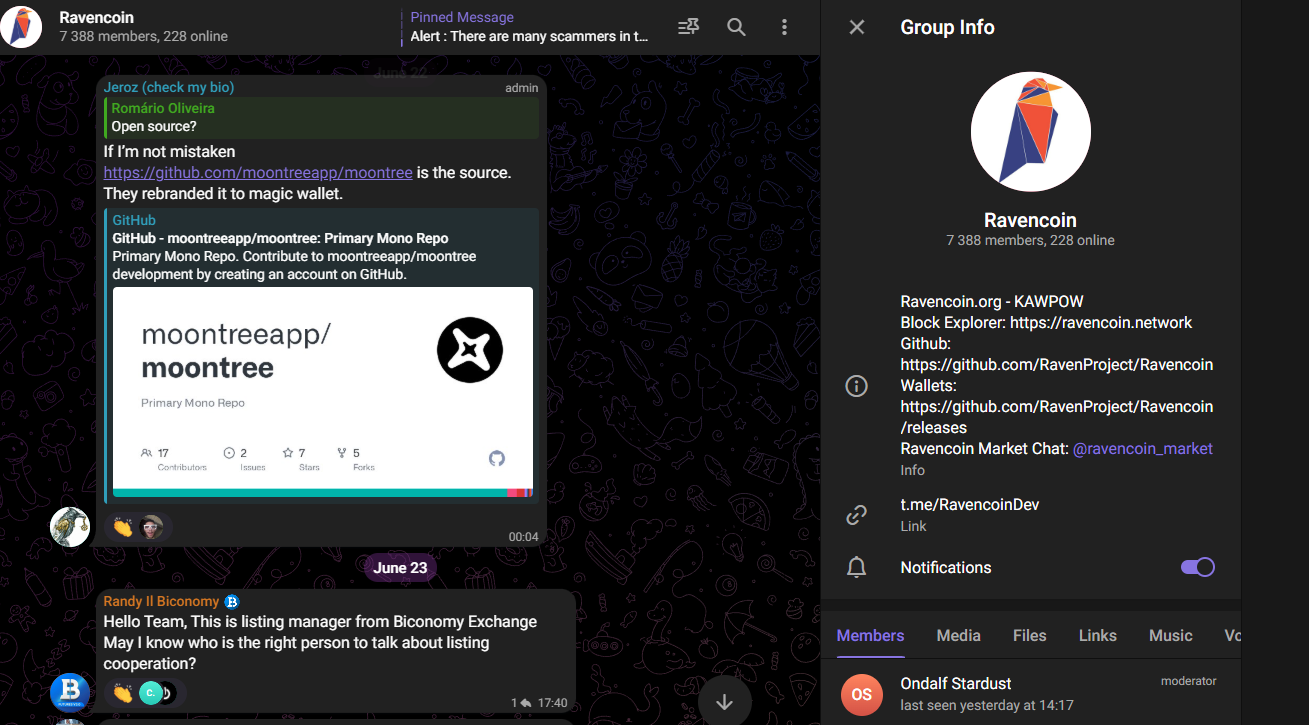This screenshot has width=1309, height=725.
Task: Select the June 23 date badge
Action: 400,568
